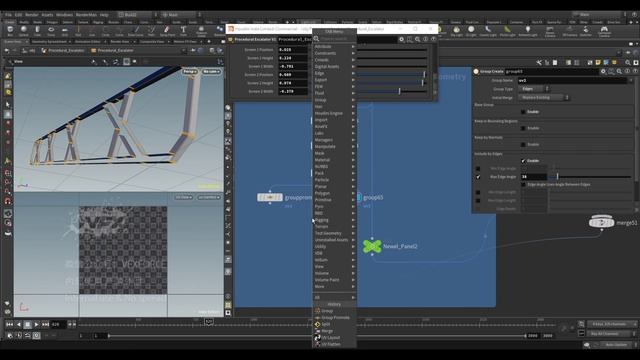Open the Group Type dropdown
This screenshot has width=640, height=360.
534,89
